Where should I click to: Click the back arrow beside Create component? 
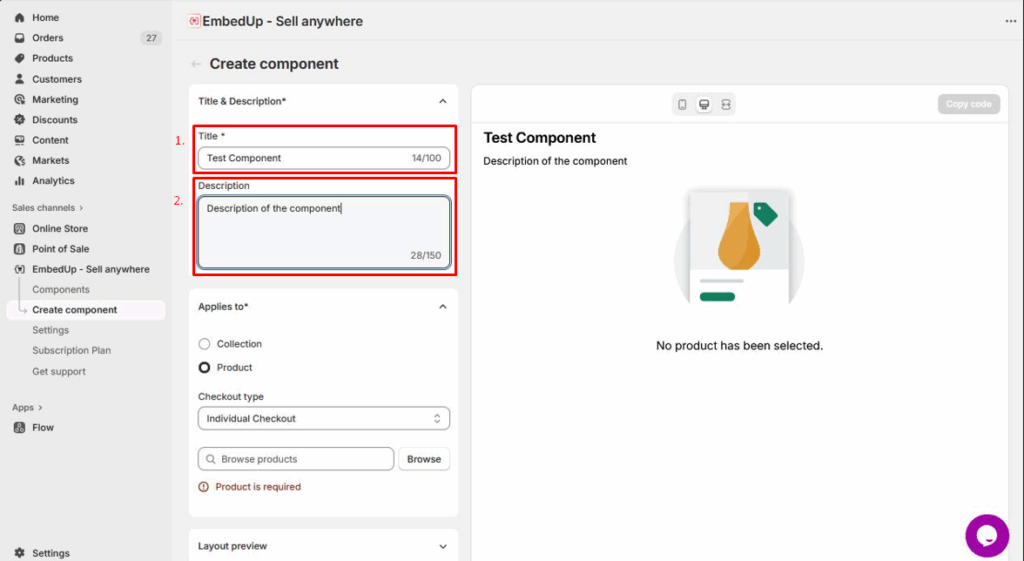[196, 64]
